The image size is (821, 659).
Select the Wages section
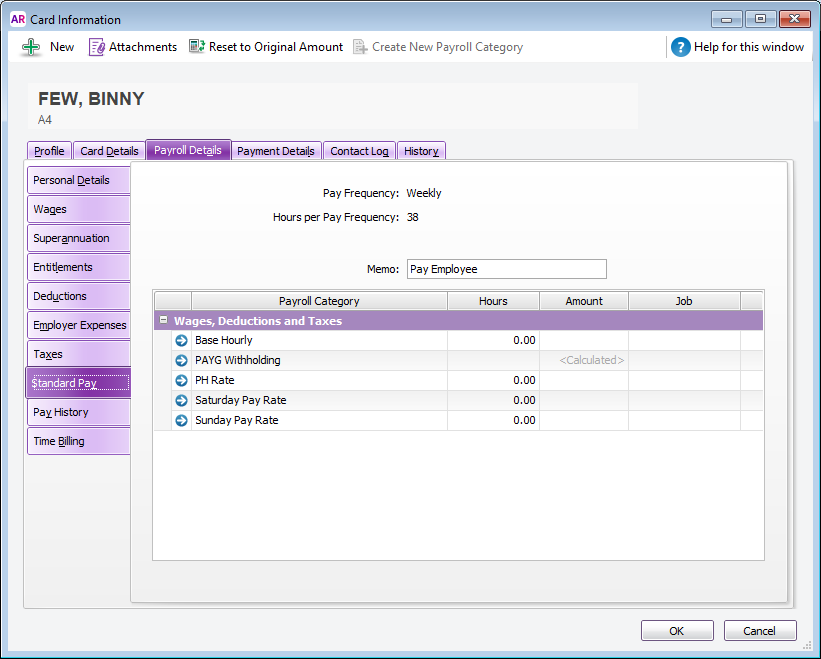(78, 209)
